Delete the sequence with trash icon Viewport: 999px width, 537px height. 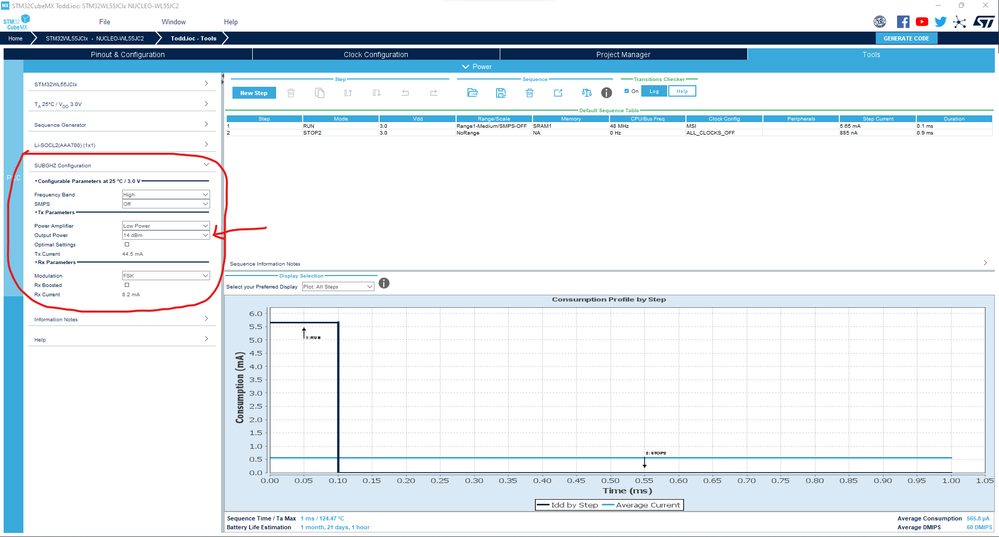(529, 93)
